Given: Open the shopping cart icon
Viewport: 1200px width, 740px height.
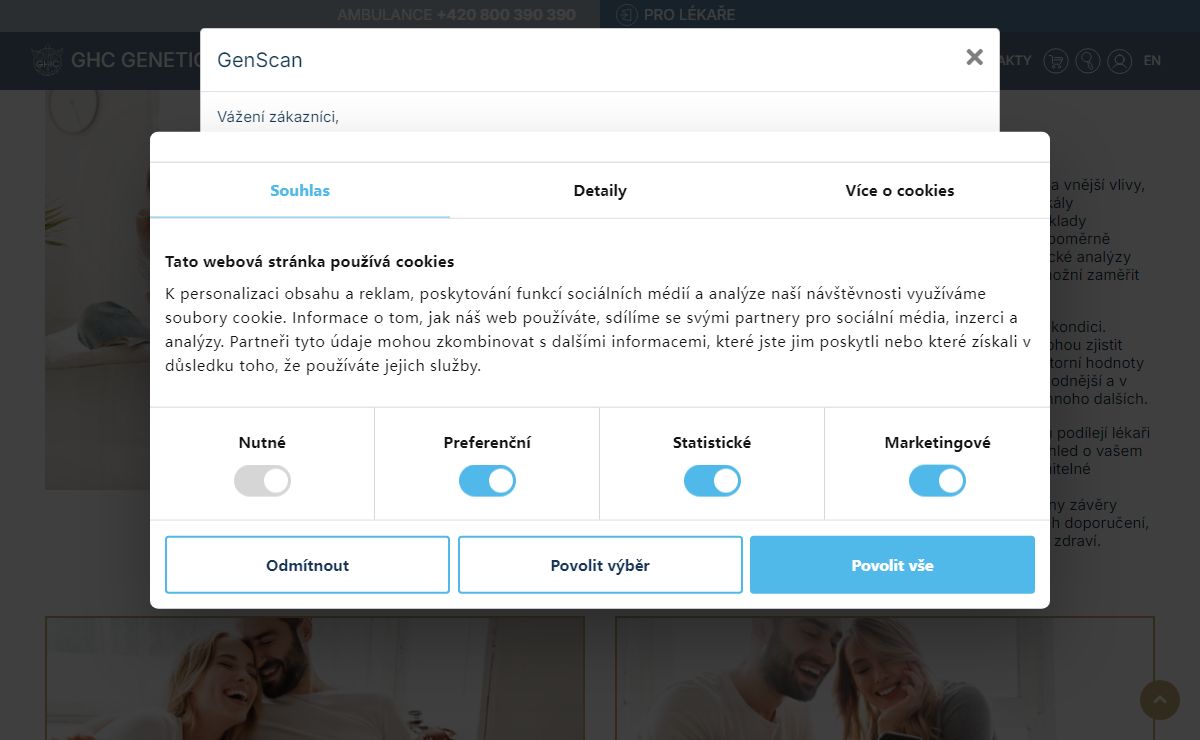Looking at the screenshot, I should 1055,61.
